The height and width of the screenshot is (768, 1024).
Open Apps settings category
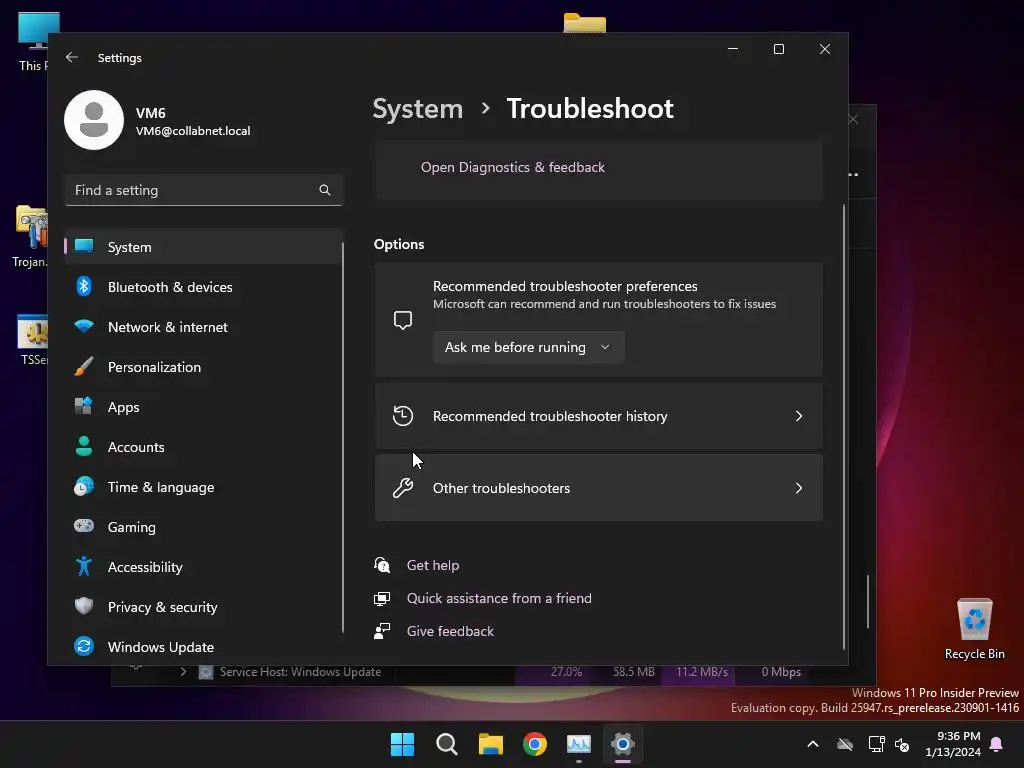click(x=204, y=407)
